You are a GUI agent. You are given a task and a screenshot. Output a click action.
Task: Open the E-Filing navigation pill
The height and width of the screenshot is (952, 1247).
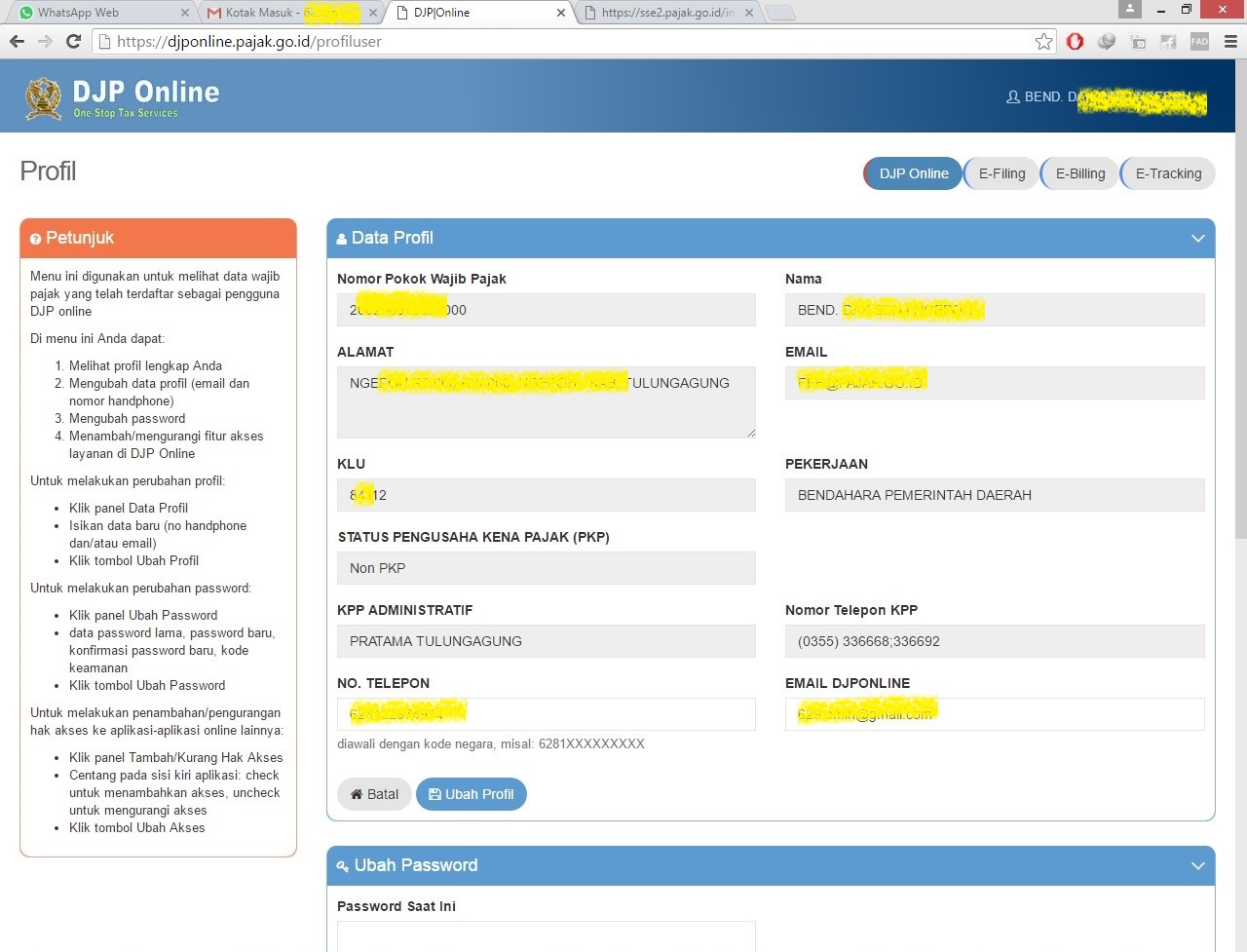1001,173
